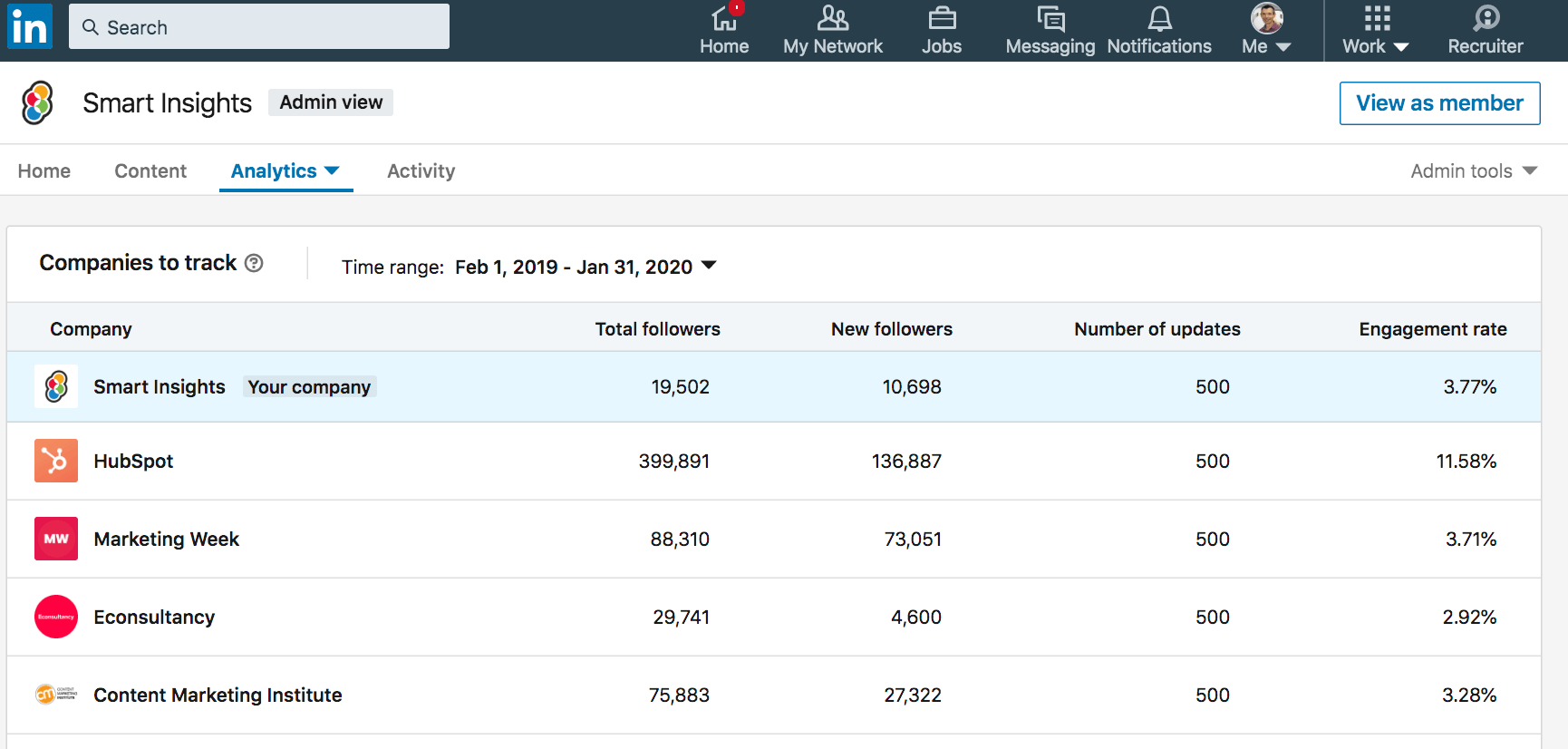Open the Me profile menu
Screen dimensions: 1568x749
[x=1266, y=29]
